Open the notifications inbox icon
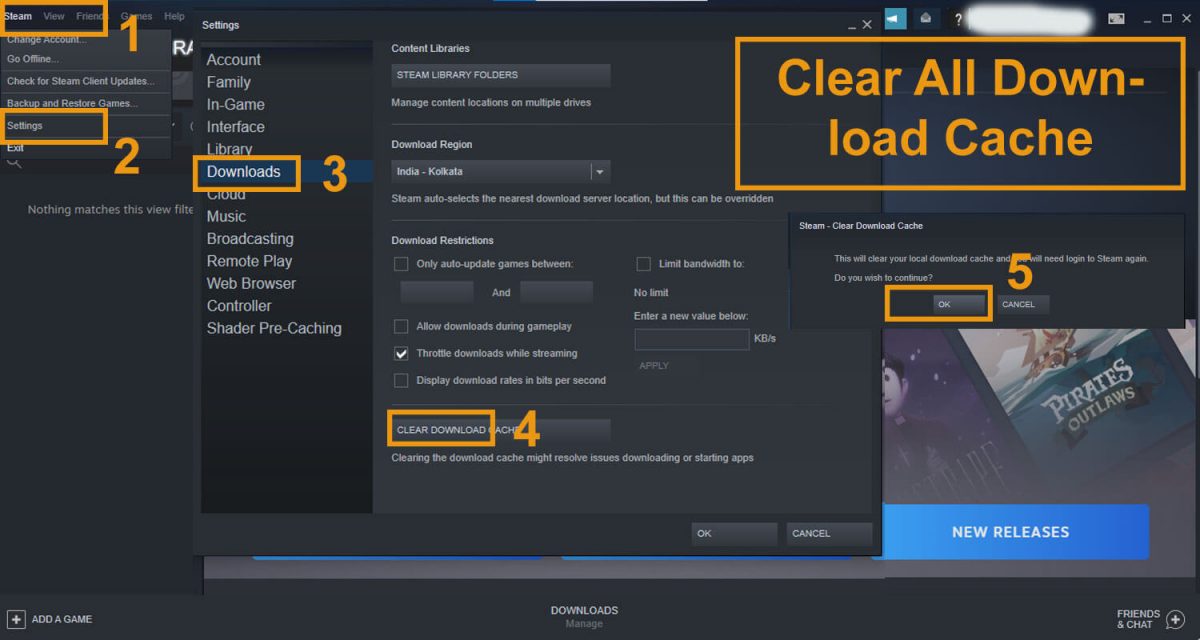 point(925,17)
